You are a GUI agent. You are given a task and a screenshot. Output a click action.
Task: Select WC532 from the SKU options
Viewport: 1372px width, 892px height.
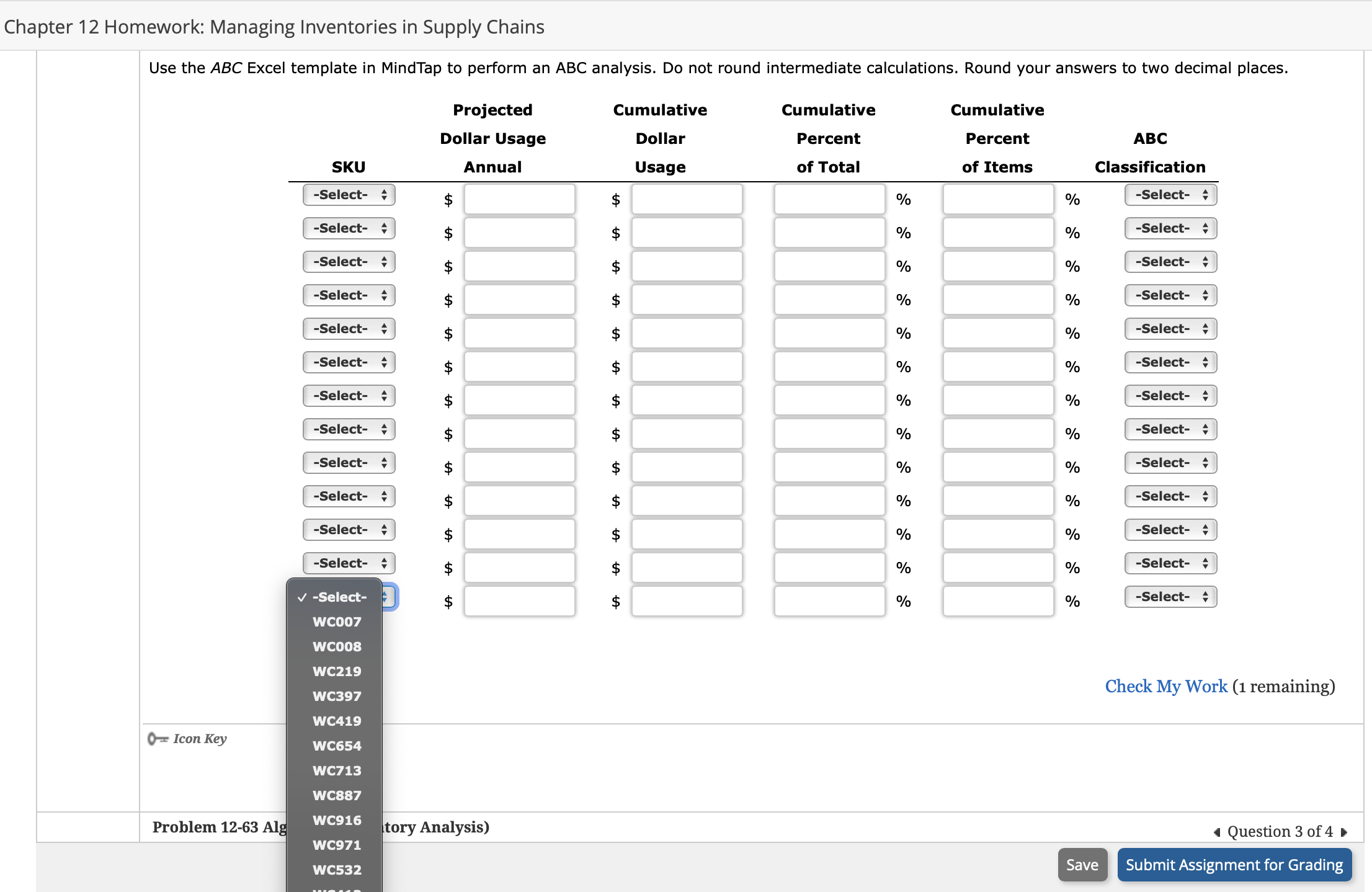click(x=337, y=870)
